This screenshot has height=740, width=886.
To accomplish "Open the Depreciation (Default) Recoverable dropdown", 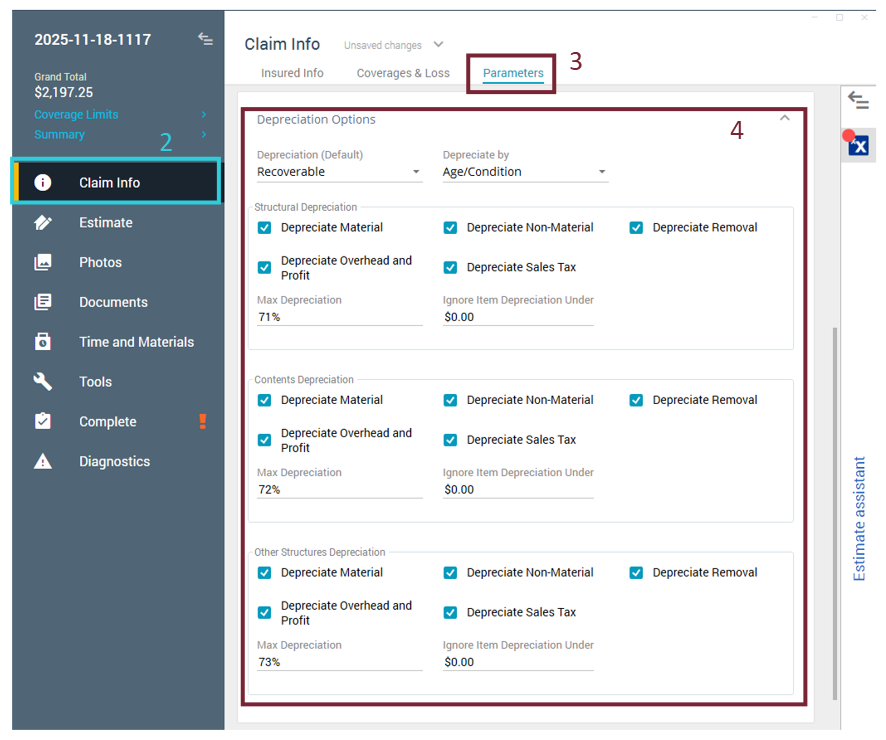I will pos(338,172).
